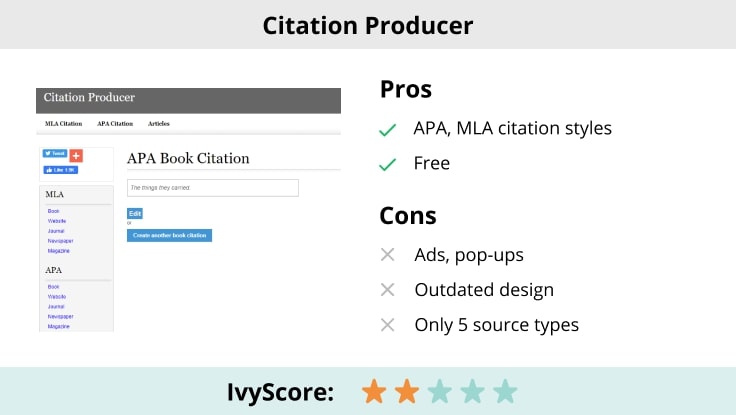This screenshot has width=736, height=415.
Task: Click the X icon beside Outdated design
Action: coord(388,290)
